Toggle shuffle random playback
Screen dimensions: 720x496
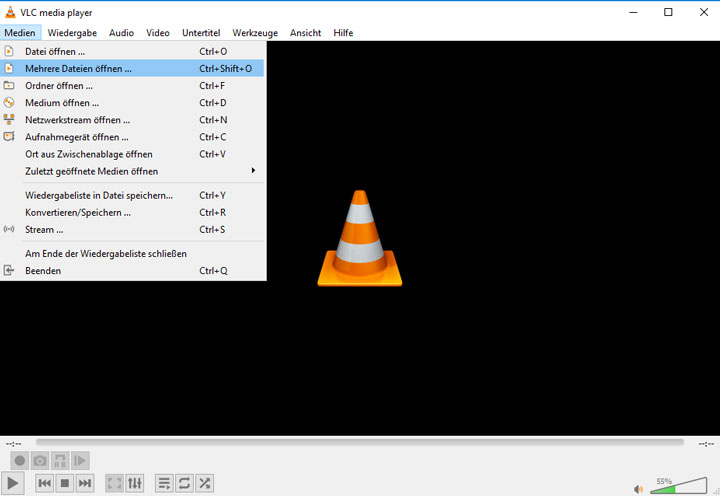(x=204, y=483)
